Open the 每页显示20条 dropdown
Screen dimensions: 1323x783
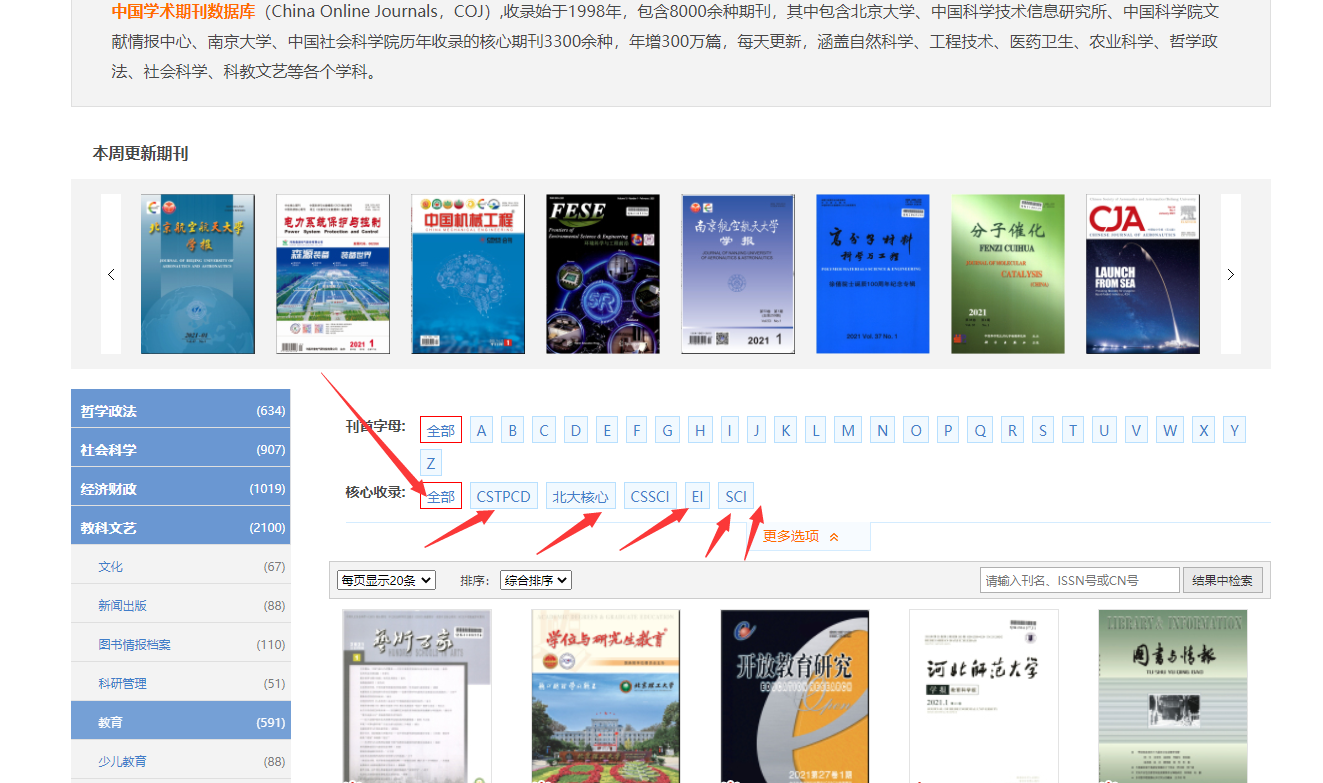tap(386, 580)
